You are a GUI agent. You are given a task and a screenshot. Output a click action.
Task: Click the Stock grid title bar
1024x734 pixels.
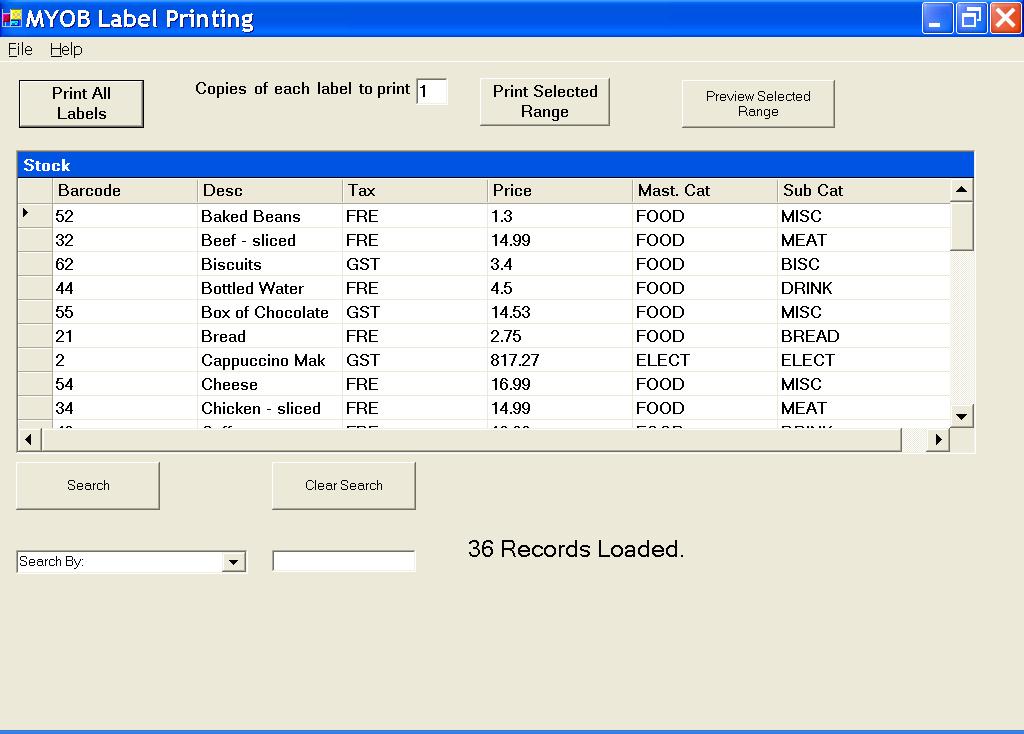pos(495,165)
